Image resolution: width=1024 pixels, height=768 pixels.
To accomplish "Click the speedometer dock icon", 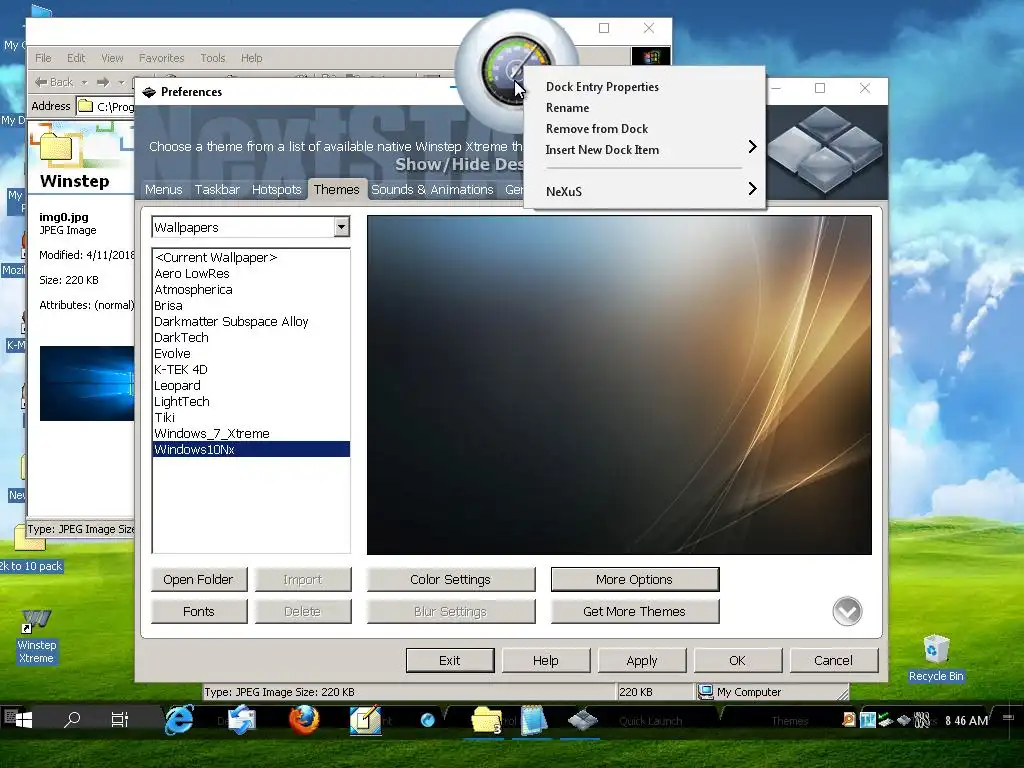I will click(515, 71).
